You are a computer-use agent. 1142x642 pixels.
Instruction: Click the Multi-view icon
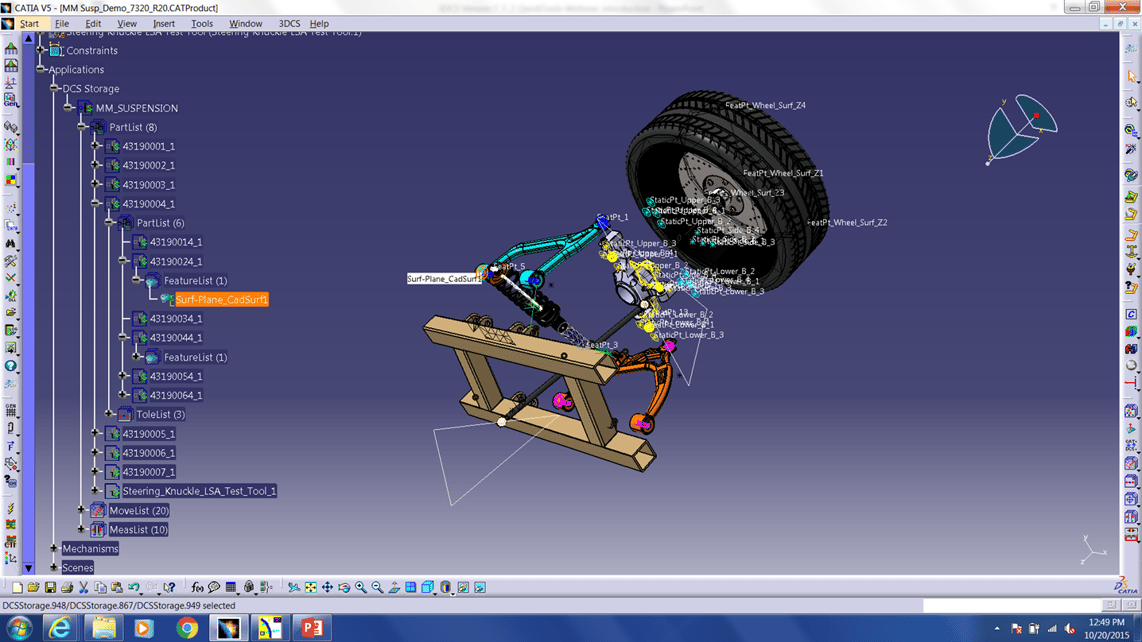[410, 587]
